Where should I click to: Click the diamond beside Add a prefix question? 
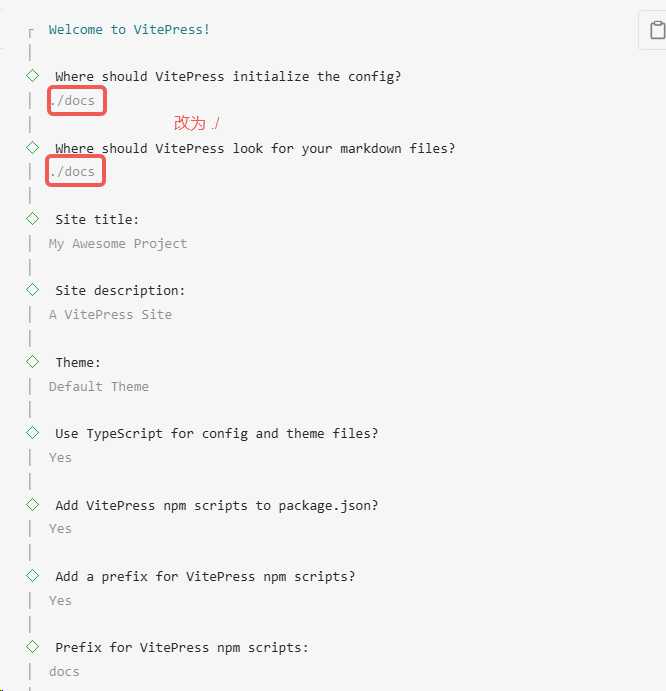33,575
